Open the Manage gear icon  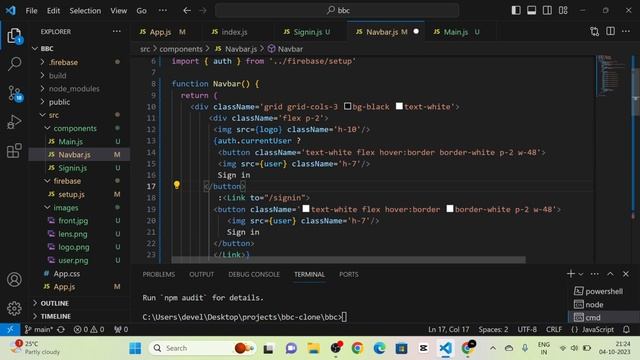[x=14, y=308]
